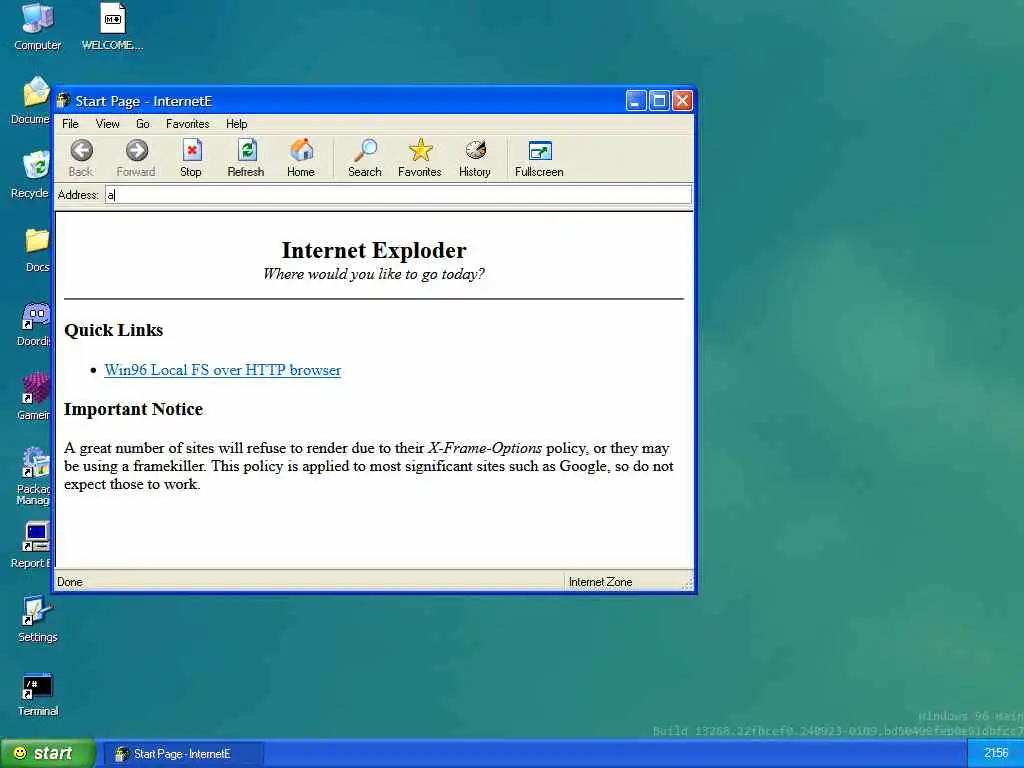The image size is (1024, 768).
Task: Open the WELCOME markdown file icon
Action: 112,18
